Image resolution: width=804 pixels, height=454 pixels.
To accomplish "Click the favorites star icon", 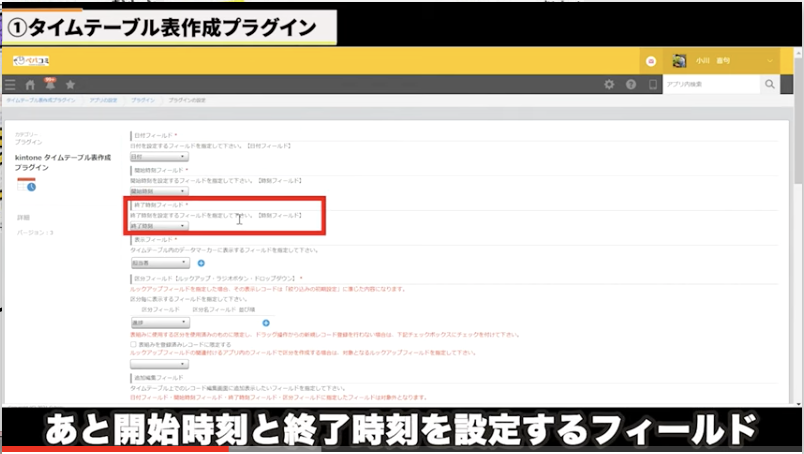I will pos(70,85).
